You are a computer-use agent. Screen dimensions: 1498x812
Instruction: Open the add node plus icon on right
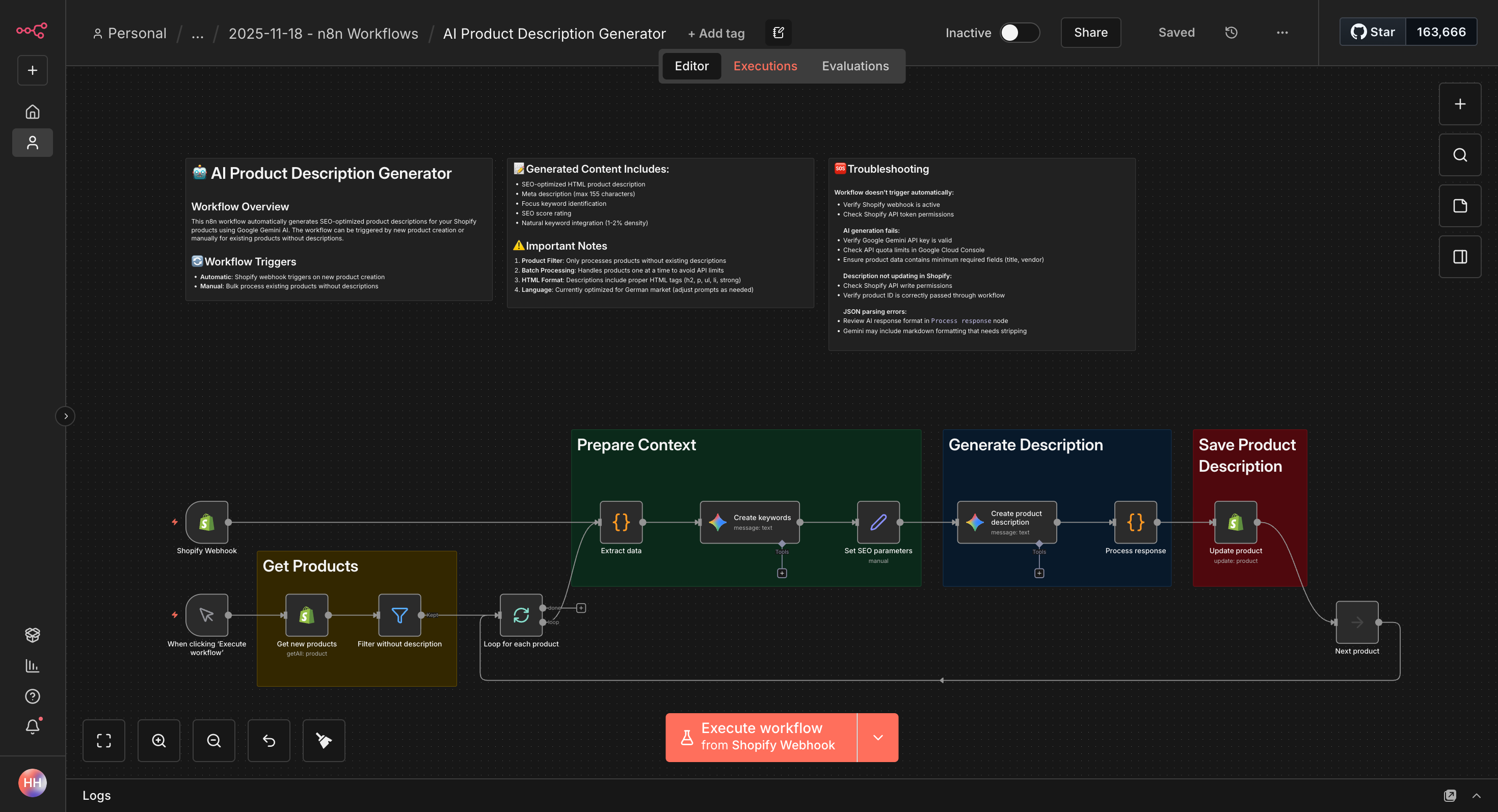pos(1460,104)
